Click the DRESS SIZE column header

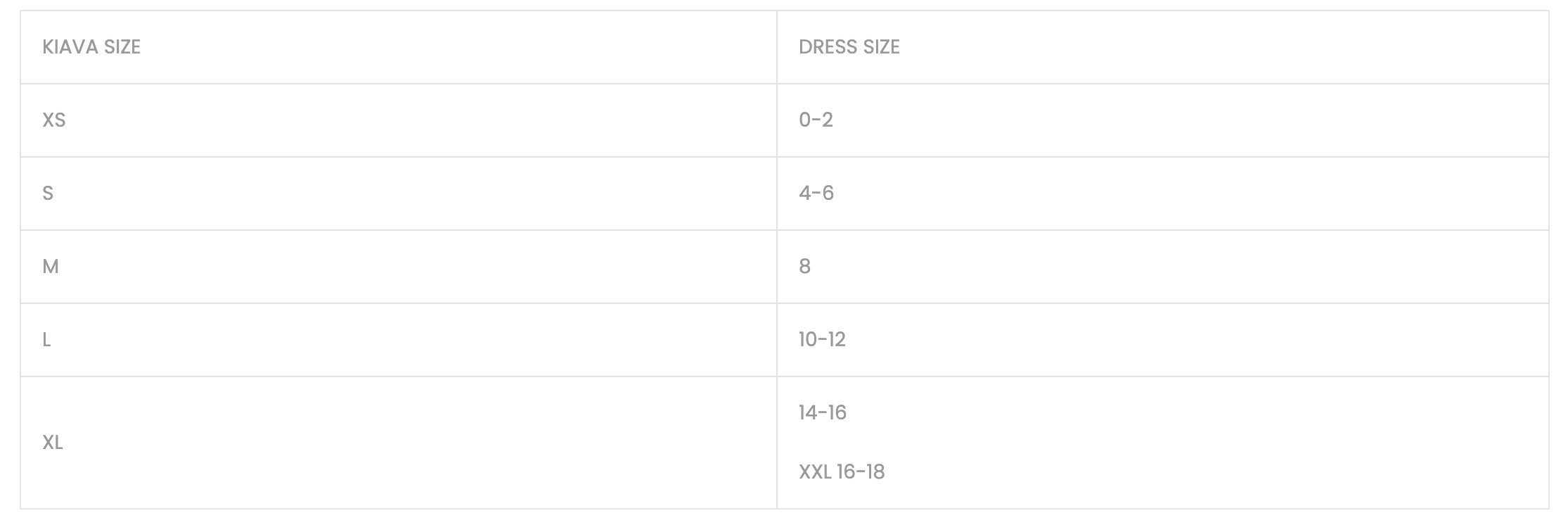pos(849,47)
